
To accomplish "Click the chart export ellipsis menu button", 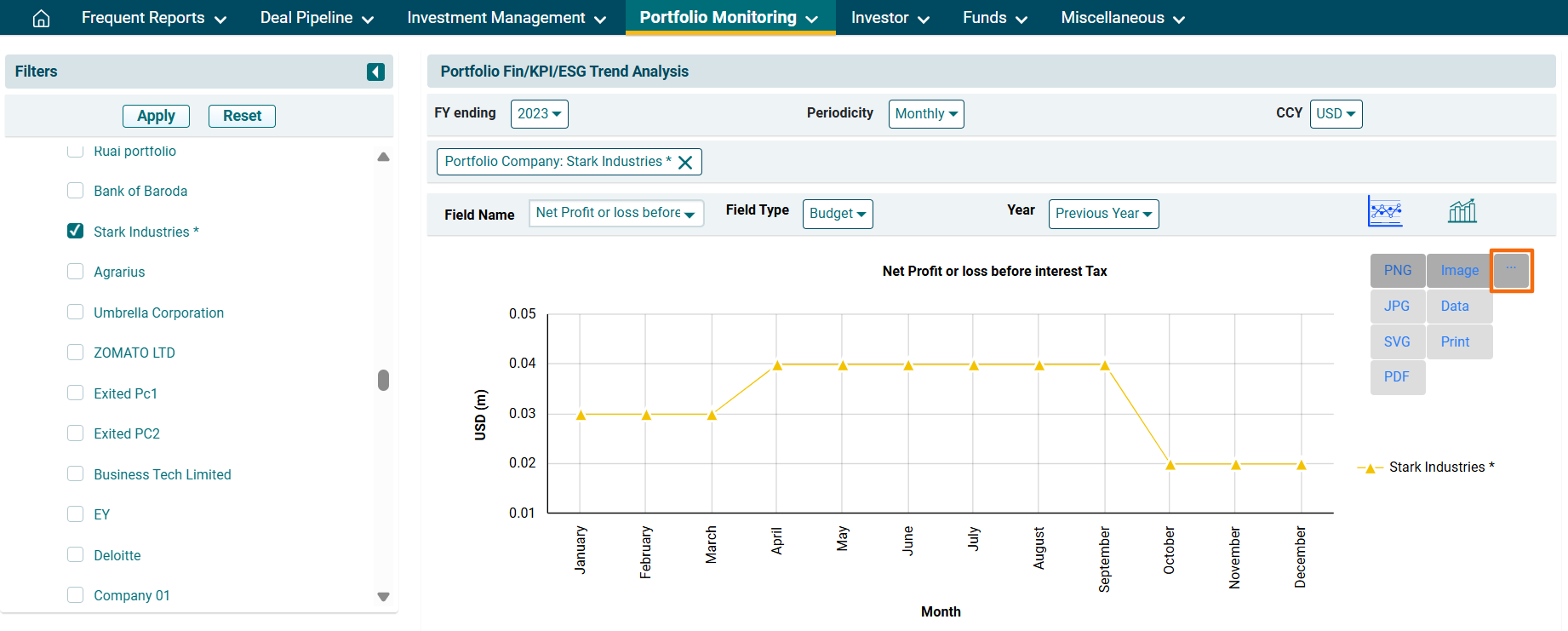I will coord(1511,270).
